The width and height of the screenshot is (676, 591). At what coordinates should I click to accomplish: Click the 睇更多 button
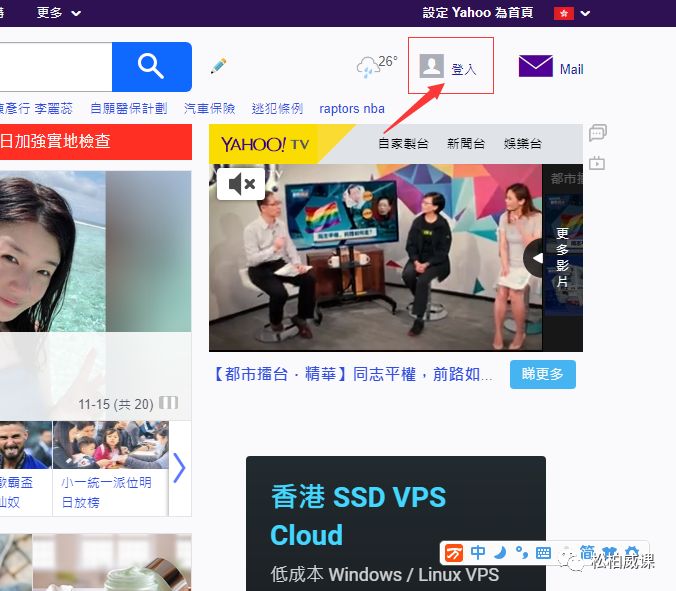click(x=543, y=374)
